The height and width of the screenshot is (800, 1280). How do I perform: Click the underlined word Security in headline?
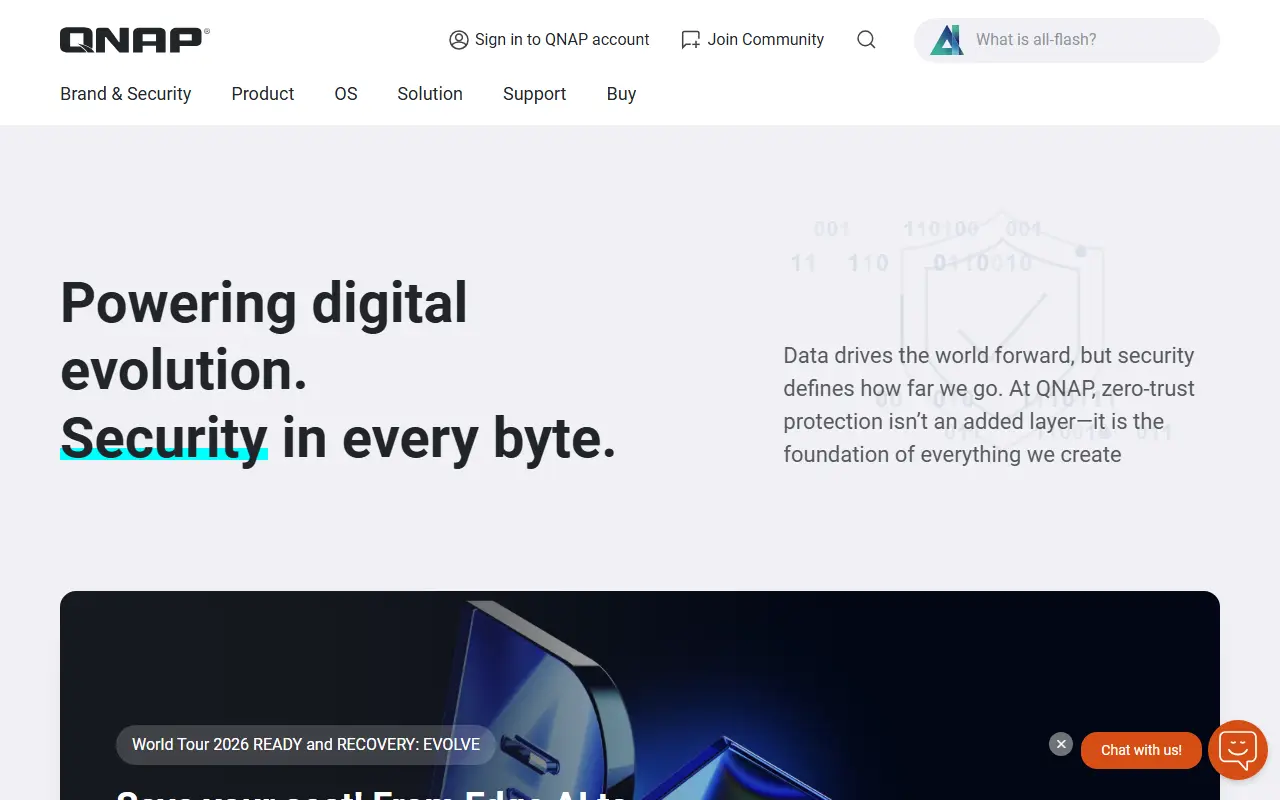(x=164, y=438)
